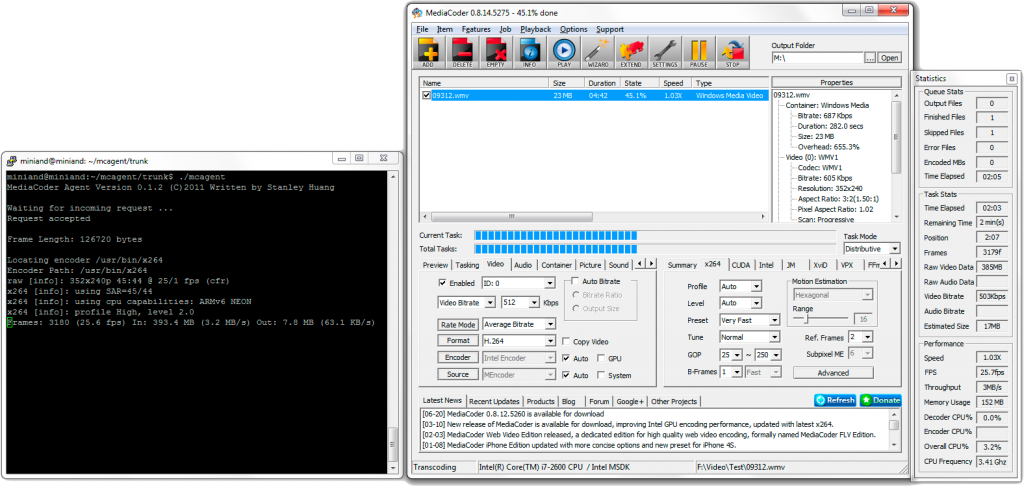1024x486 pixels.
Task: Toggle the video Enabled checkbox
Action: pos(443,283)
